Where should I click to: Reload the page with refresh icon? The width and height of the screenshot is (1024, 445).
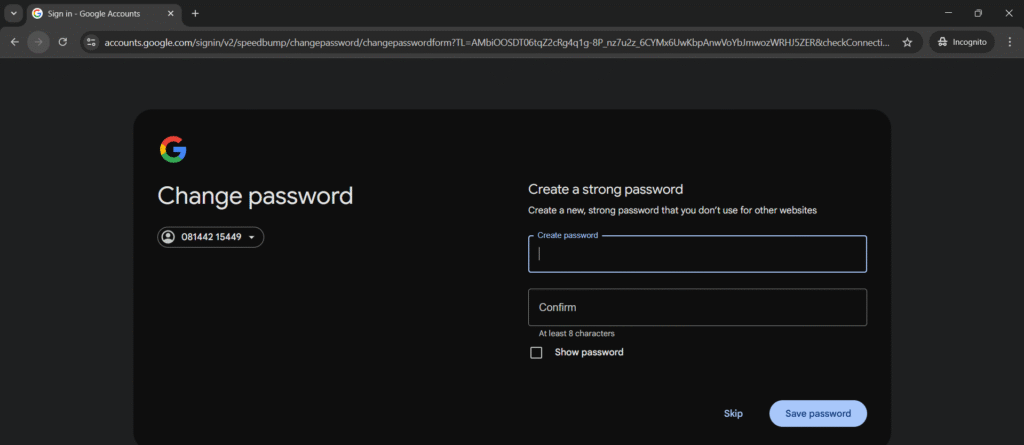pyautogui.click(x=63, y=42)
